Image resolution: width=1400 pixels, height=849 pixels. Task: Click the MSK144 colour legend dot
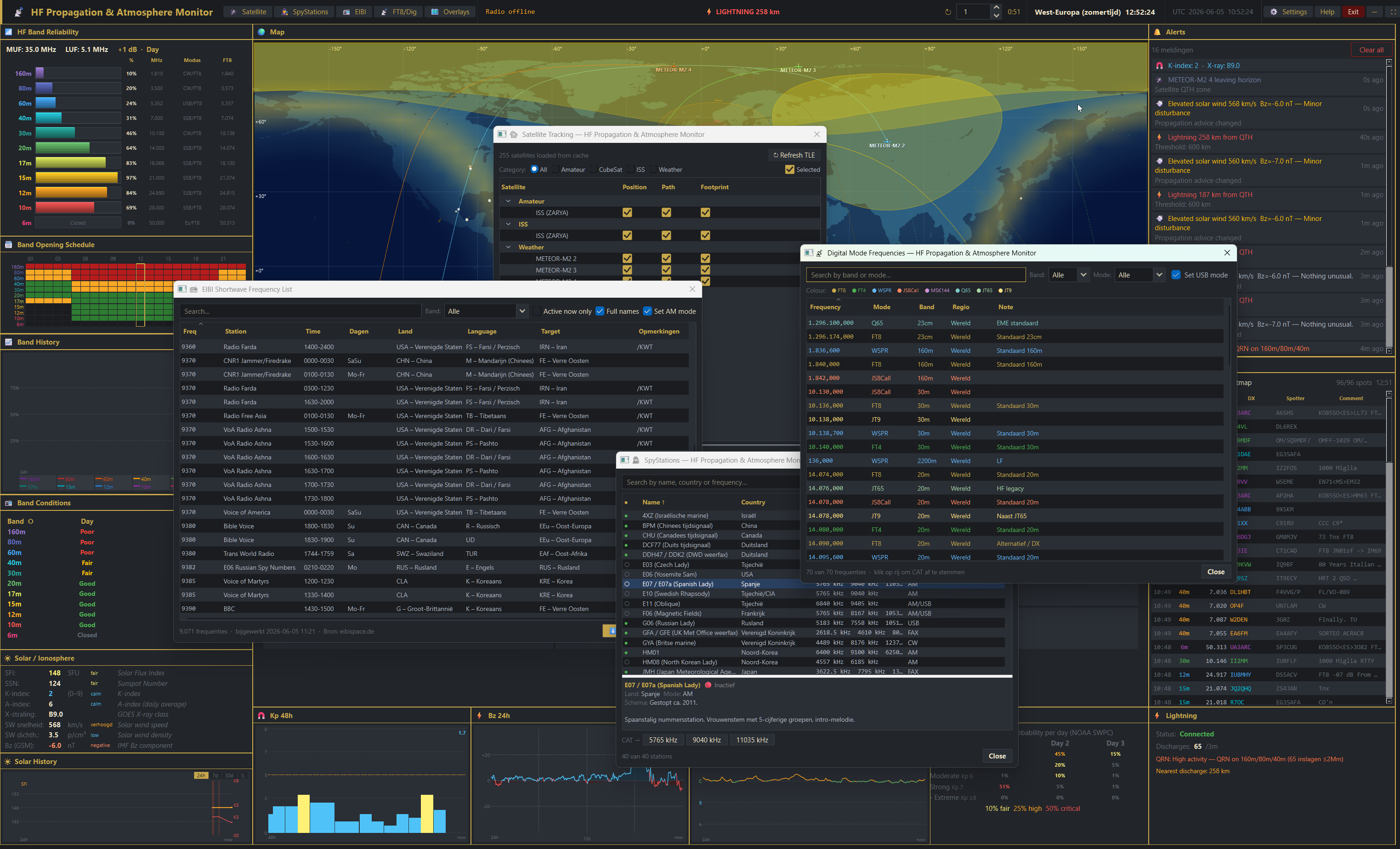927,290
